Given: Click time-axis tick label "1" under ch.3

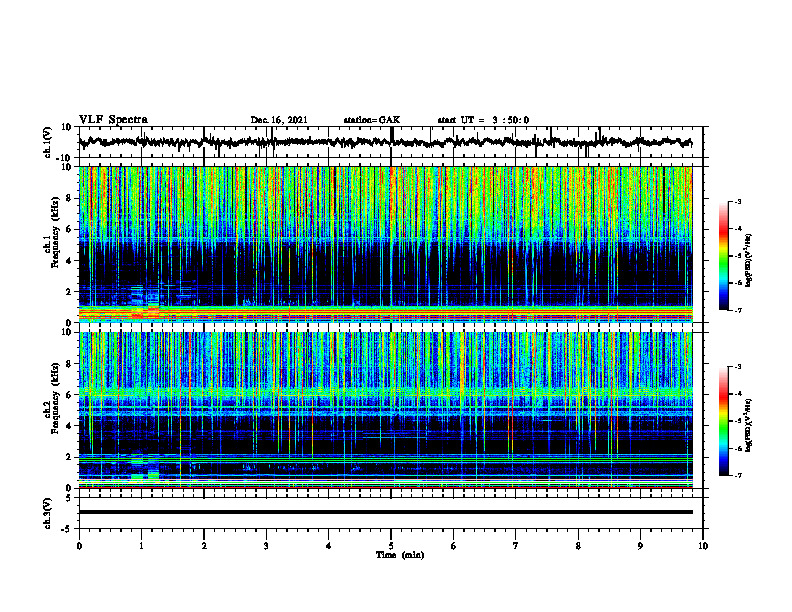Looking at the screenshot, I should [141, 546].
